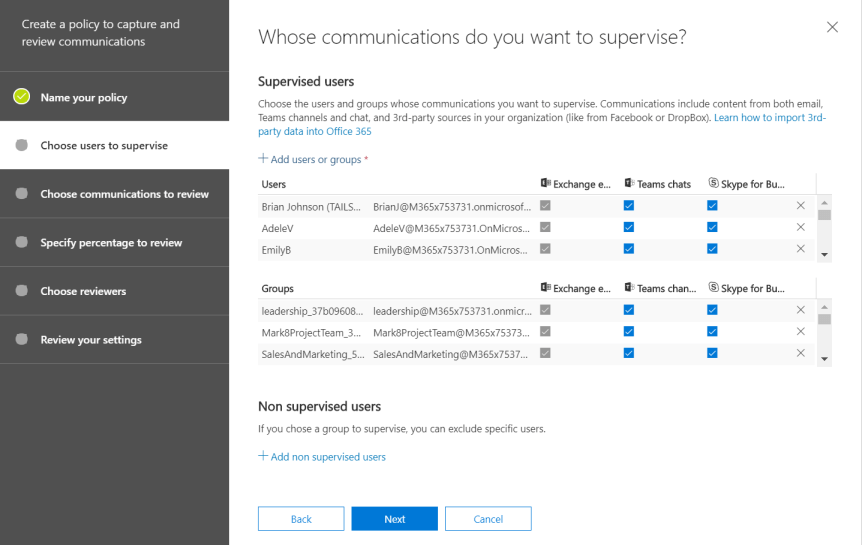Toggle Skype checkbox for SalesAndMarketing group
Viewport: 862px width, 545px height.
point(712,353)
